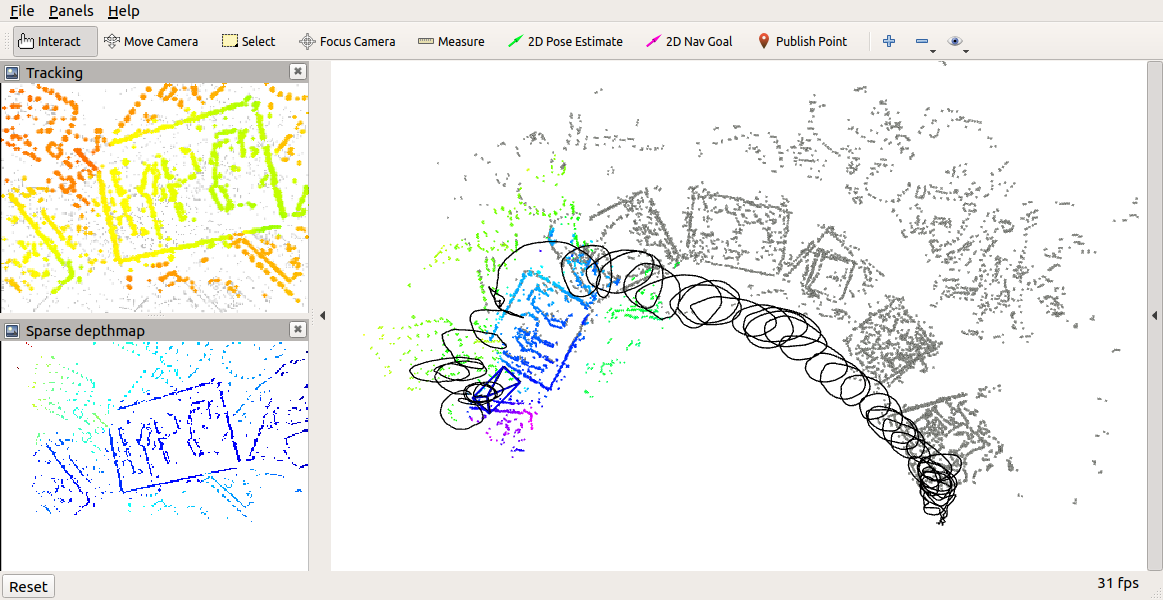Open the Panels menu
This screenshot has height=600, width=1163.
click(71, 11)
